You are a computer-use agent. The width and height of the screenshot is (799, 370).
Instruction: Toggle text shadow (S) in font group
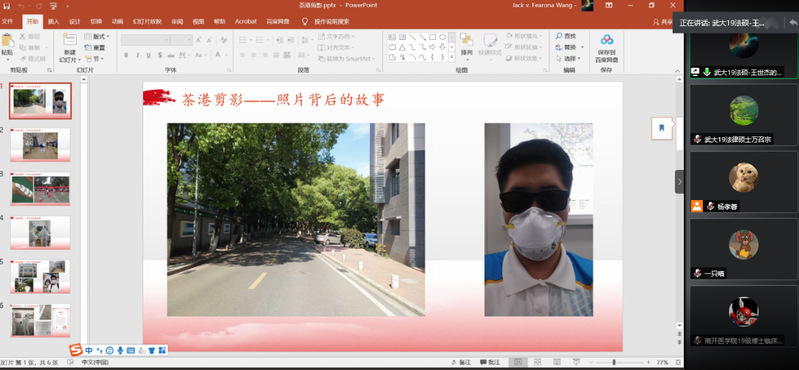pyautogui.click(x=159, y=55)
